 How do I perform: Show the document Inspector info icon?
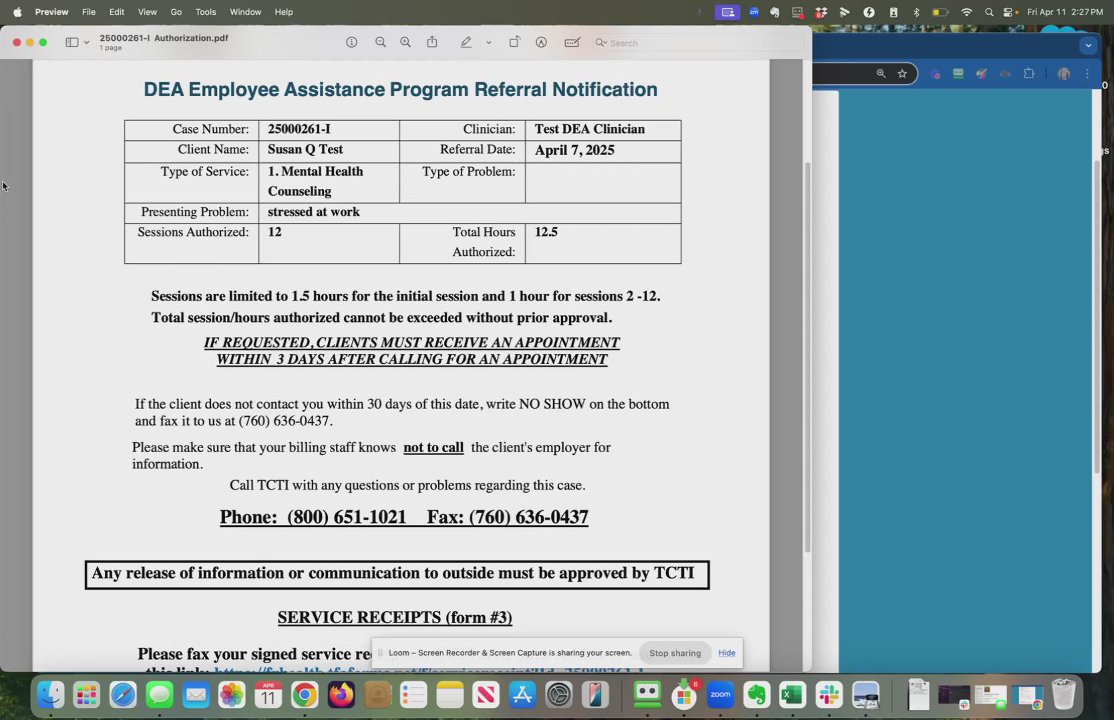(352, 43)
